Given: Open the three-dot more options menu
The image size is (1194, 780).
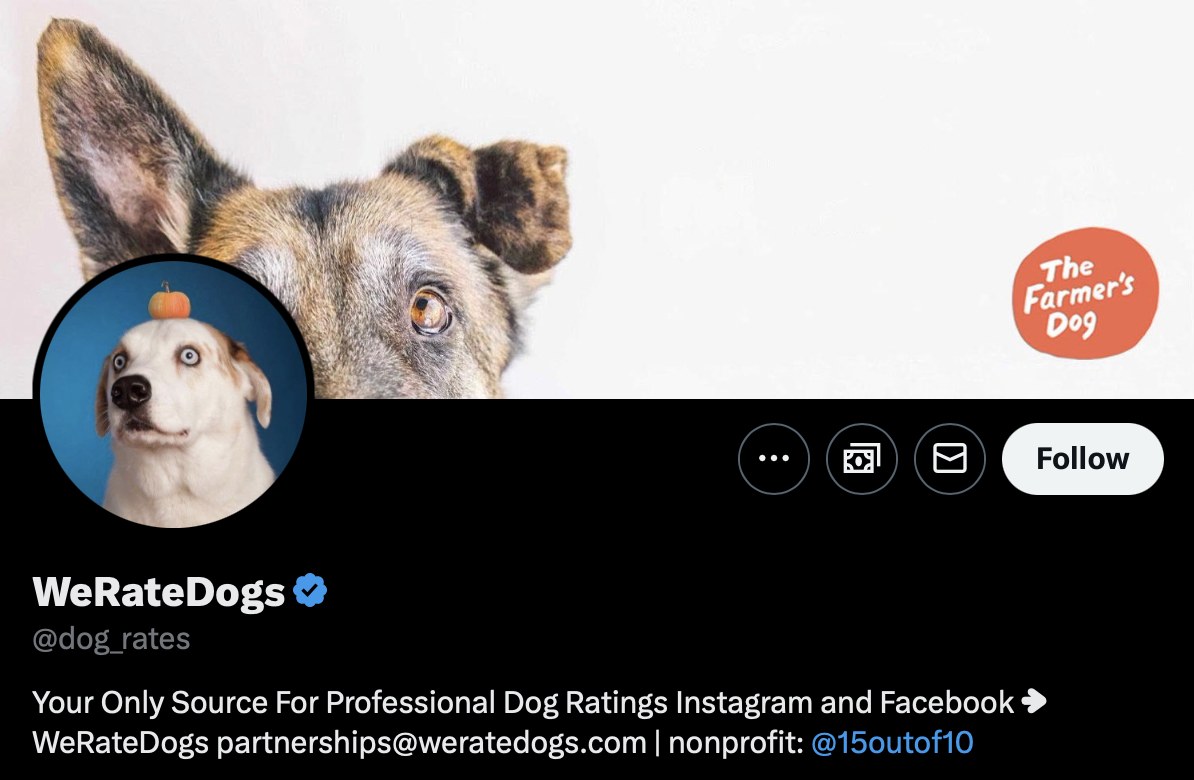Looking at the screenshot, I should pyautogui.click(x=774, y=459).
